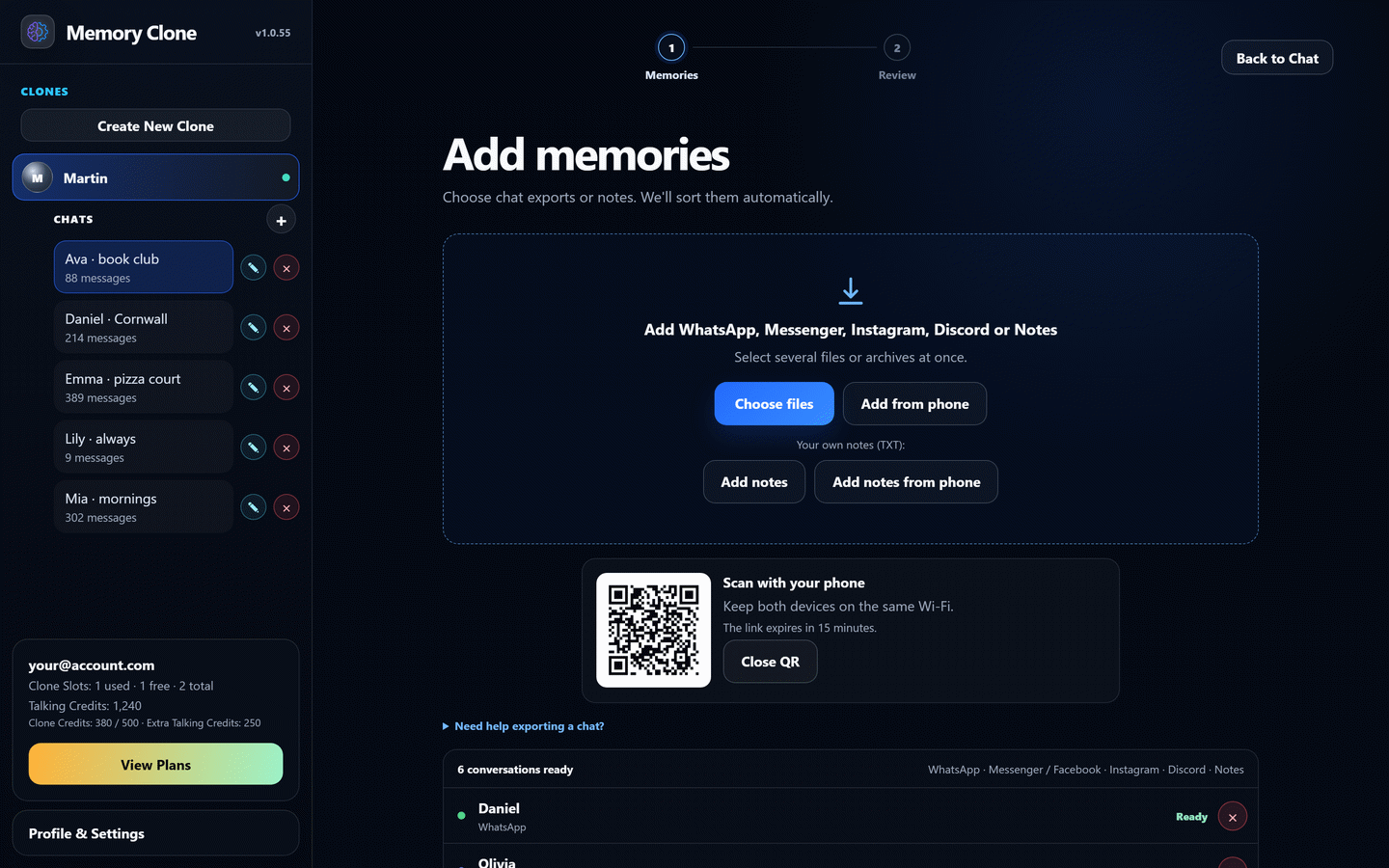Click the Add notes button
The width and height of the screenshot is (1389, 868).
754,482
